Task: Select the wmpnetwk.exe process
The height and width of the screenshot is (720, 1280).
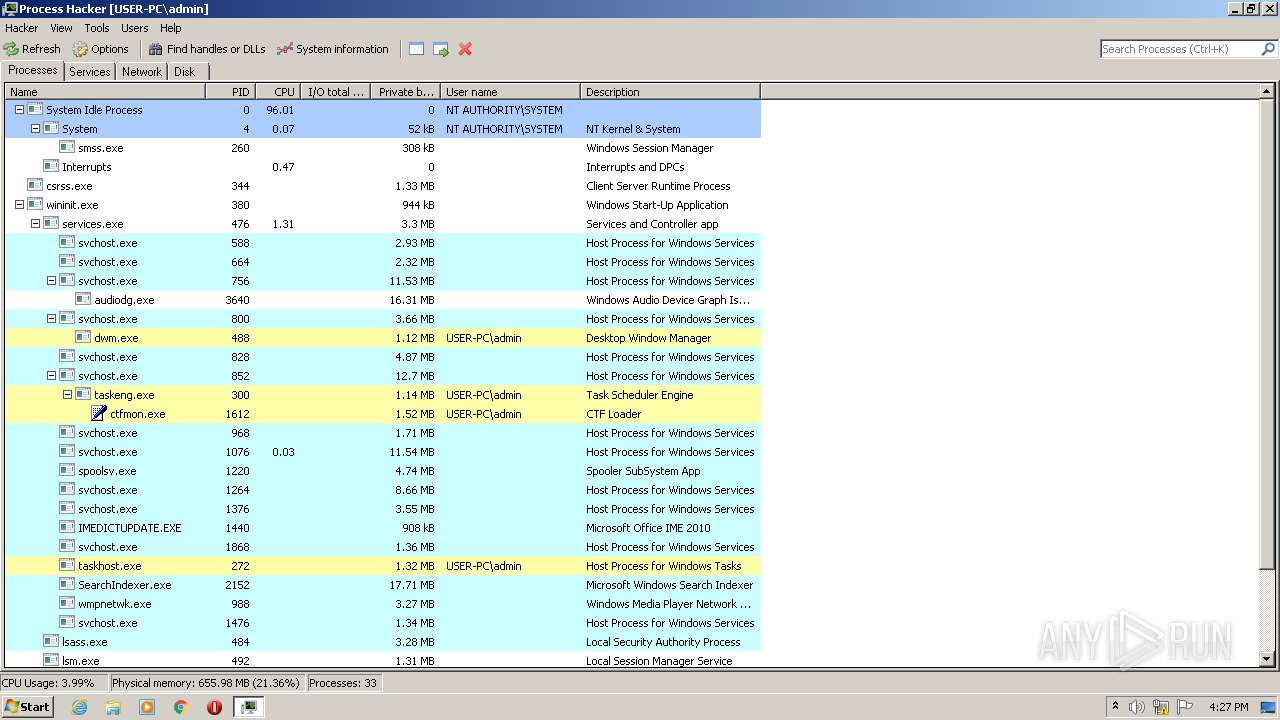Action: tap(383, 604)
